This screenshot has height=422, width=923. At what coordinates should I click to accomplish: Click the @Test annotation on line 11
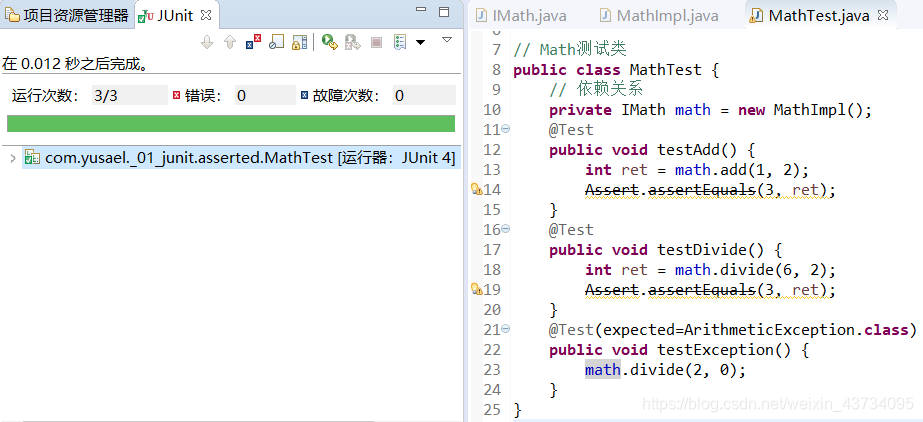[x=571, y=130]
